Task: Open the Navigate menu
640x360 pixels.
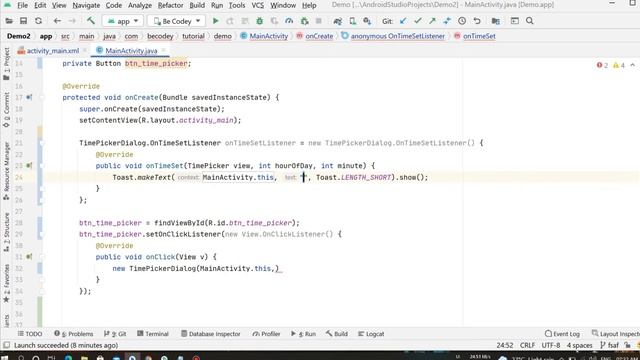Action: 86,5
